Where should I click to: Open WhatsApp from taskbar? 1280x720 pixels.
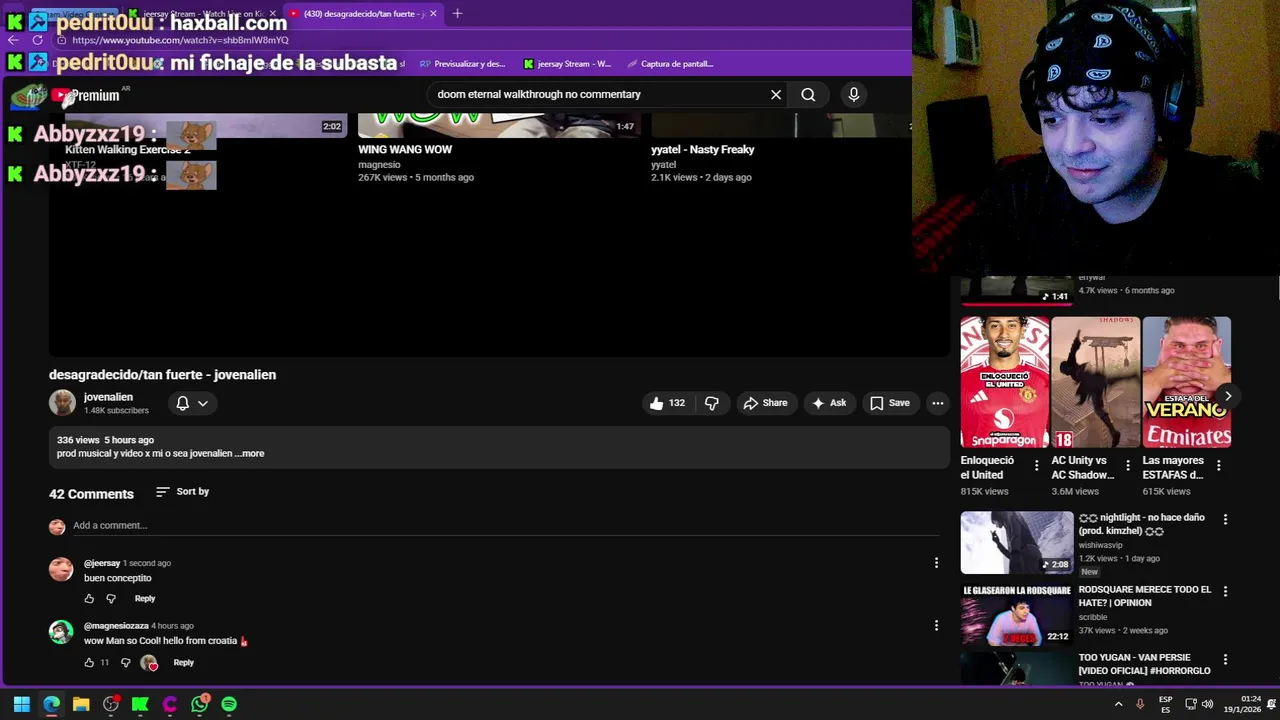click(x=200, y=704)
